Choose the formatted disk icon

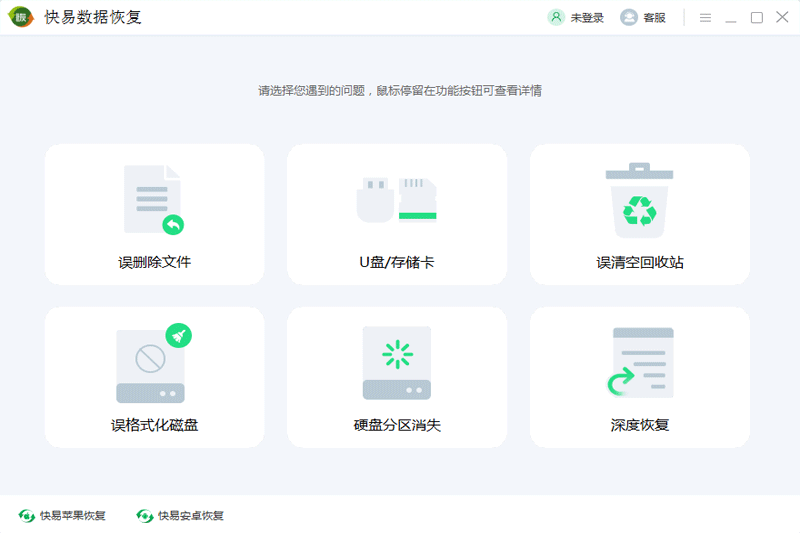pyautogui.click(x=153, y=364)
